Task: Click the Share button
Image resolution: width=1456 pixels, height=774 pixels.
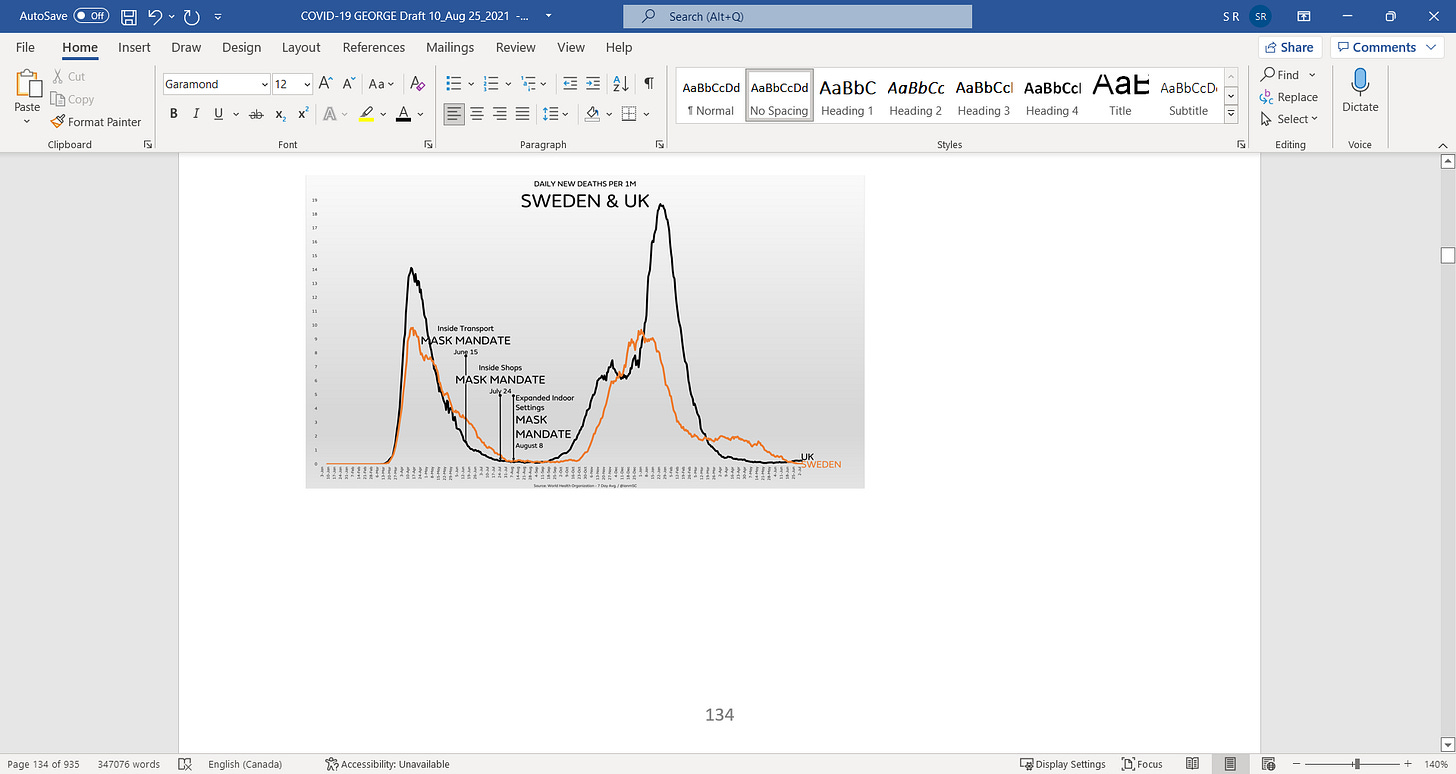Action: click(1290, 47)
